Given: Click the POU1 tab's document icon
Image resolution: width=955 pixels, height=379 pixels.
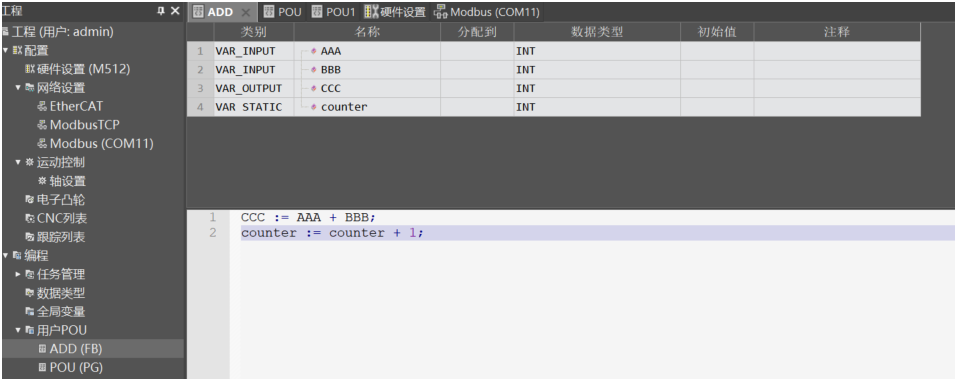Looking at the screenshot, I should (317, 12).
